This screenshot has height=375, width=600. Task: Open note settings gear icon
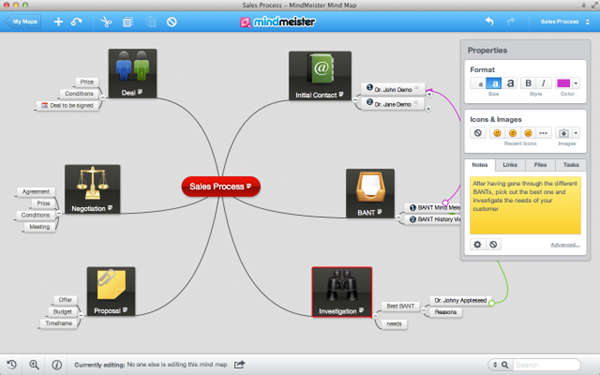point(478,244)
